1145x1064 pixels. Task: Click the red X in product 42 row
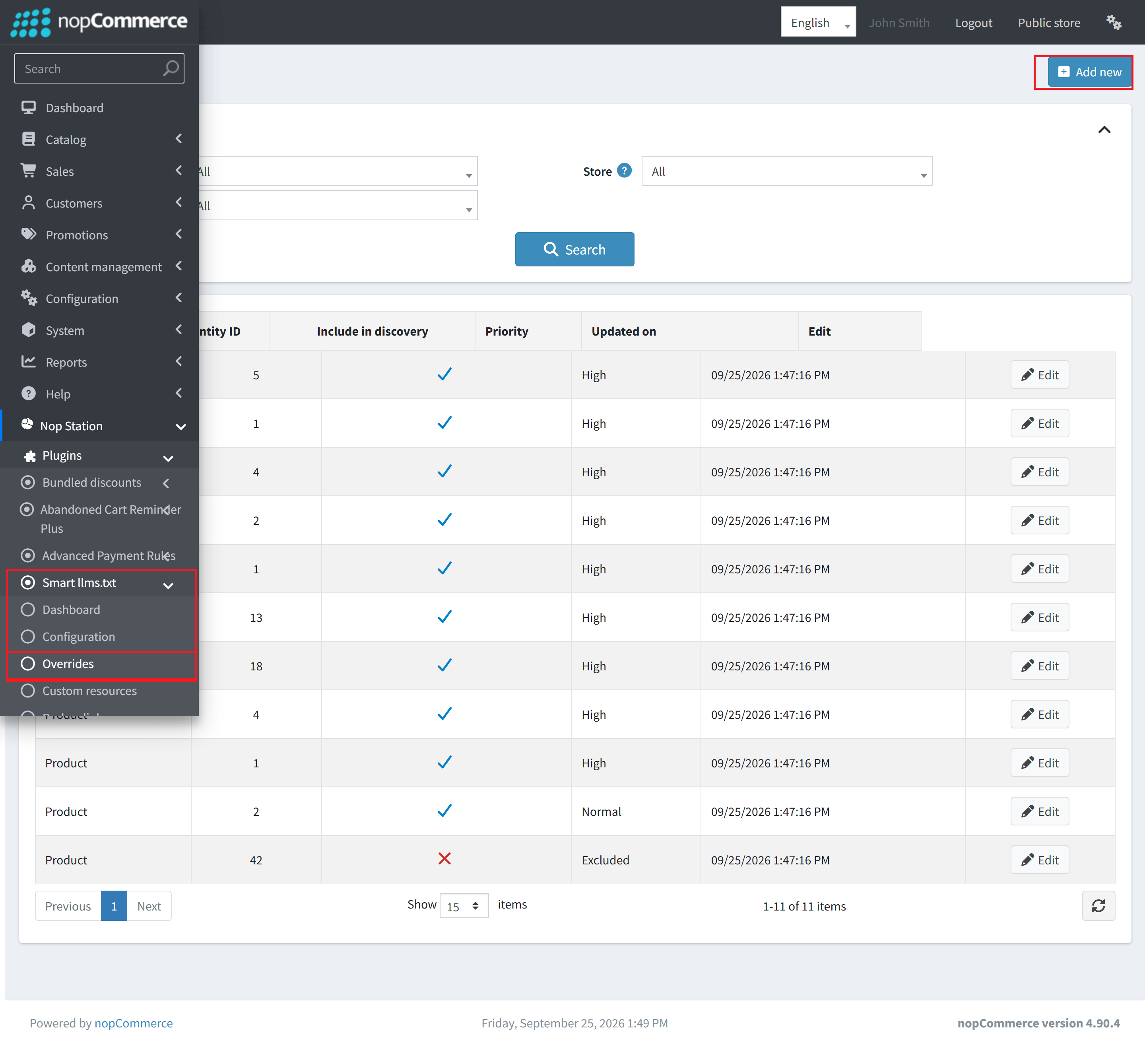[444, 858]
